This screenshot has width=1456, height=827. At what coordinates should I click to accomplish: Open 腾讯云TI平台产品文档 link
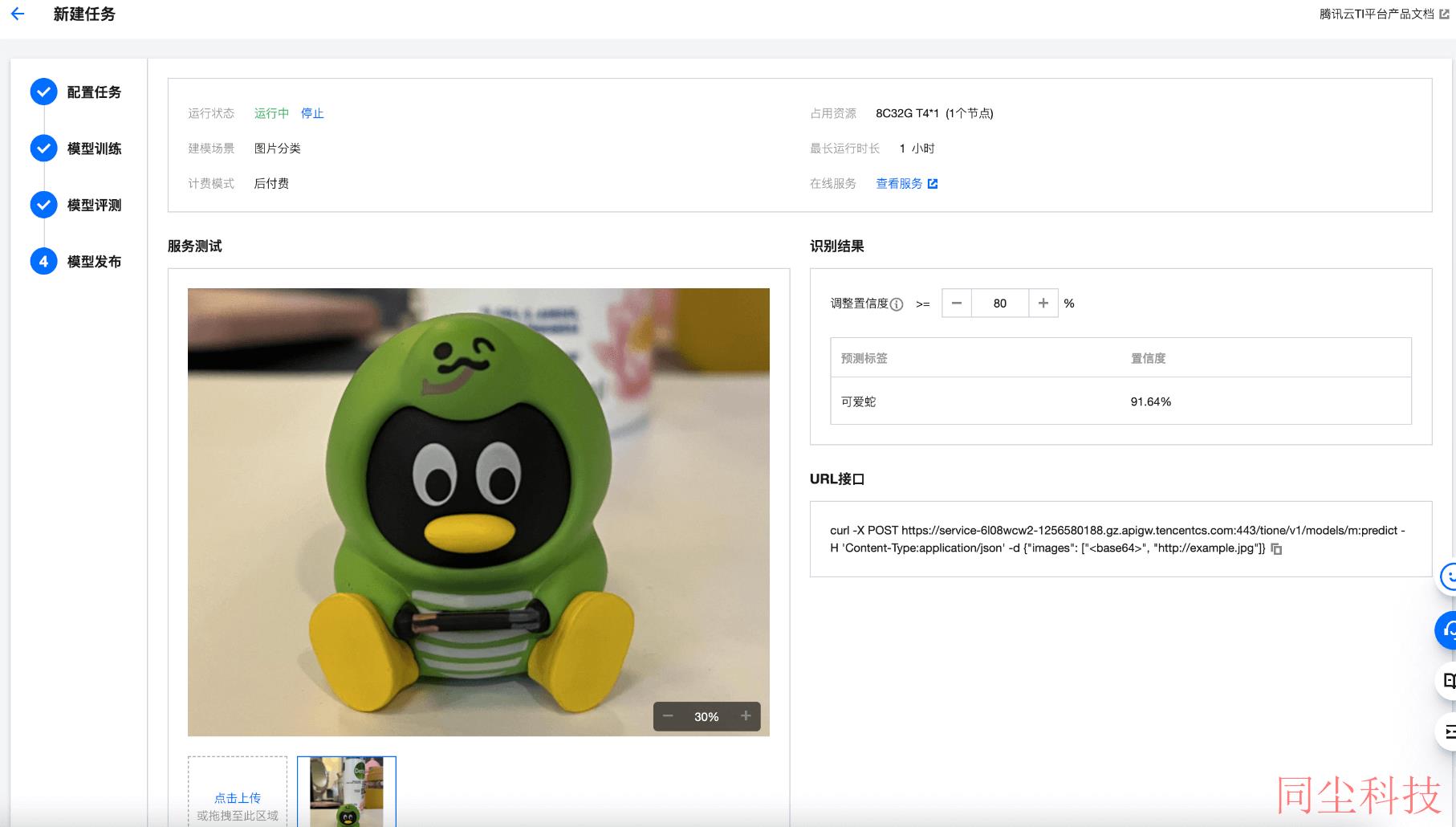click(x=1376, y=14)
